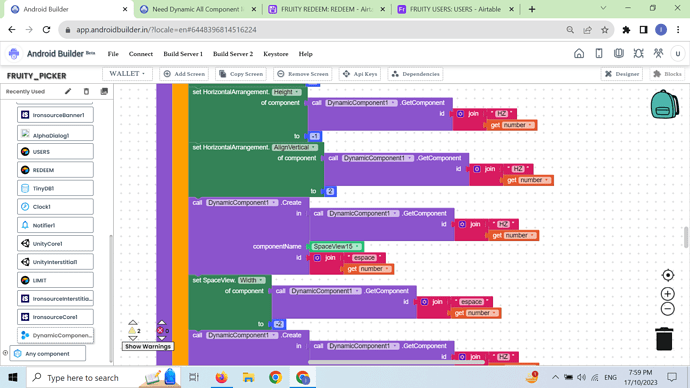Open the community people icon
Image resolution: width=690 pixels, height=388 pixels.
coord(658,54)
